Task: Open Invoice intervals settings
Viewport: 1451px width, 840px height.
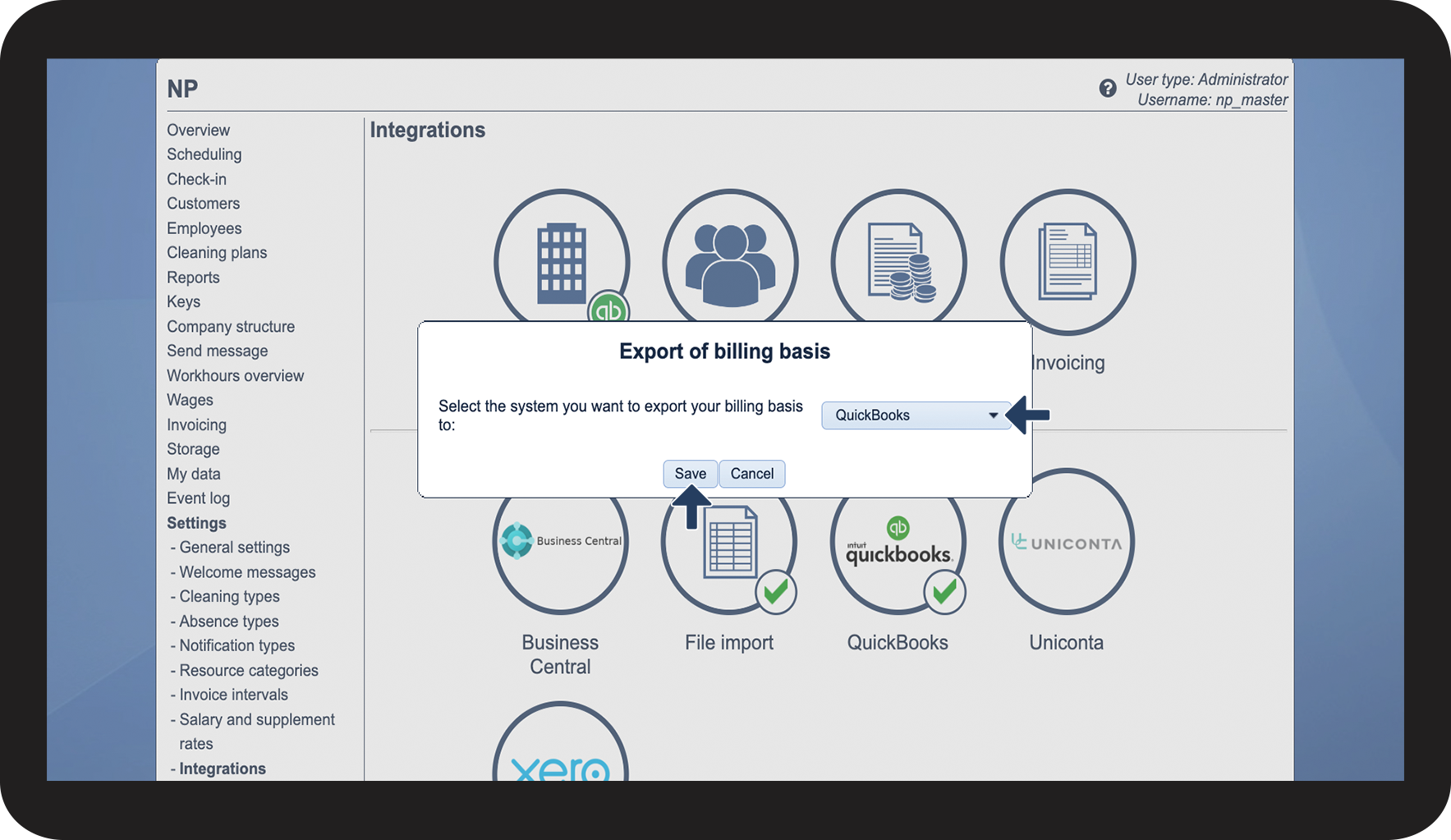Action: pyautogui.click(x=233, y=695)
